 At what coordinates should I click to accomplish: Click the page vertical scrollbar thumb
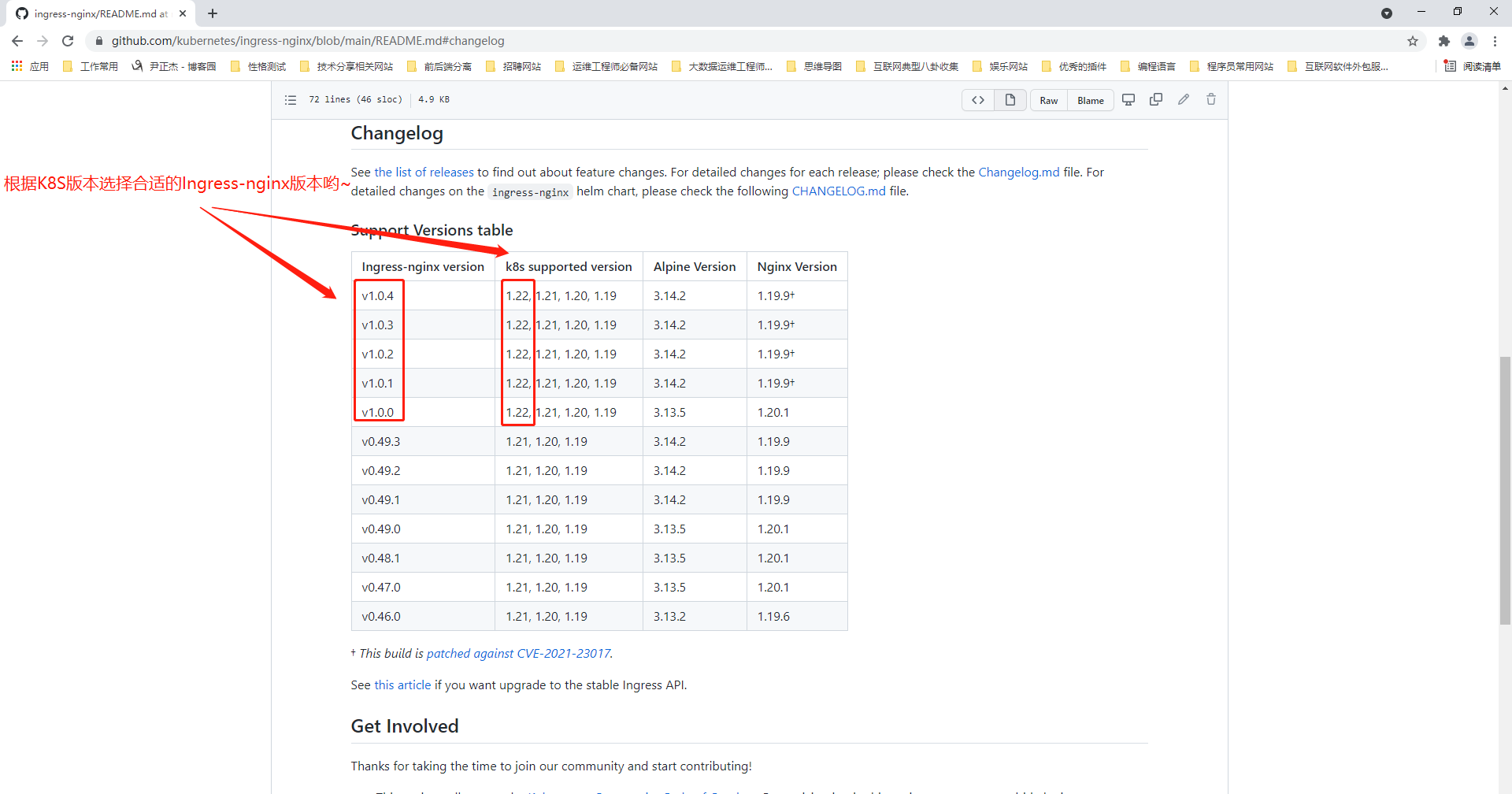point(1505,488)
